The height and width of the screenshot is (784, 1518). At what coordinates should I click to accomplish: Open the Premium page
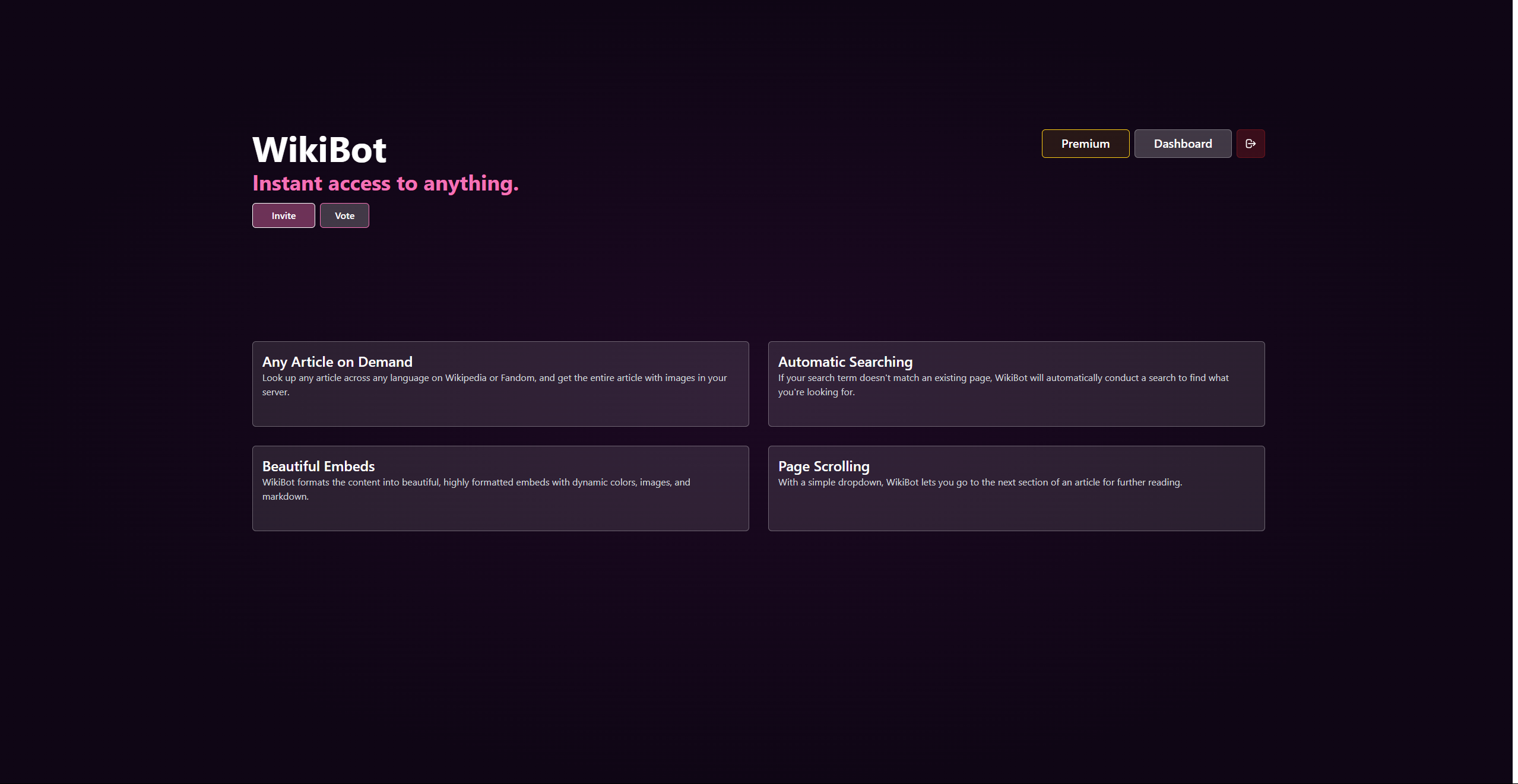point(1085,144)
